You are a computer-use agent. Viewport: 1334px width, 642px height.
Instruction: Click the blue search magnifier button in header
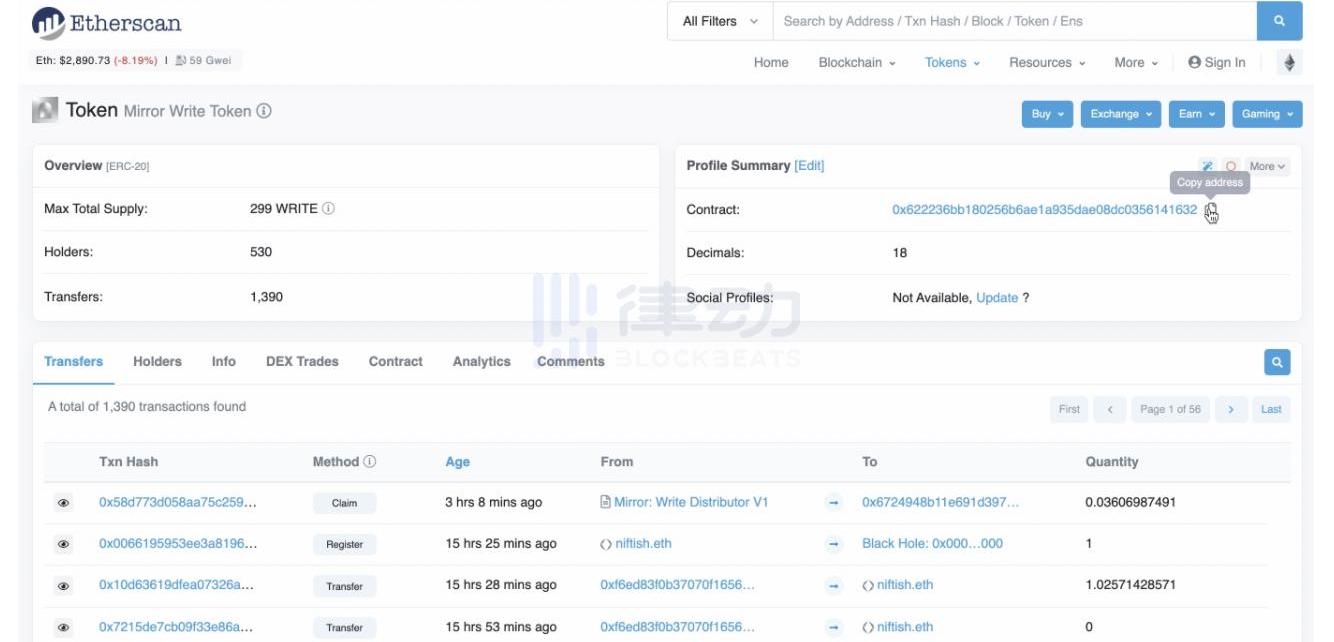pos(1279,21)
